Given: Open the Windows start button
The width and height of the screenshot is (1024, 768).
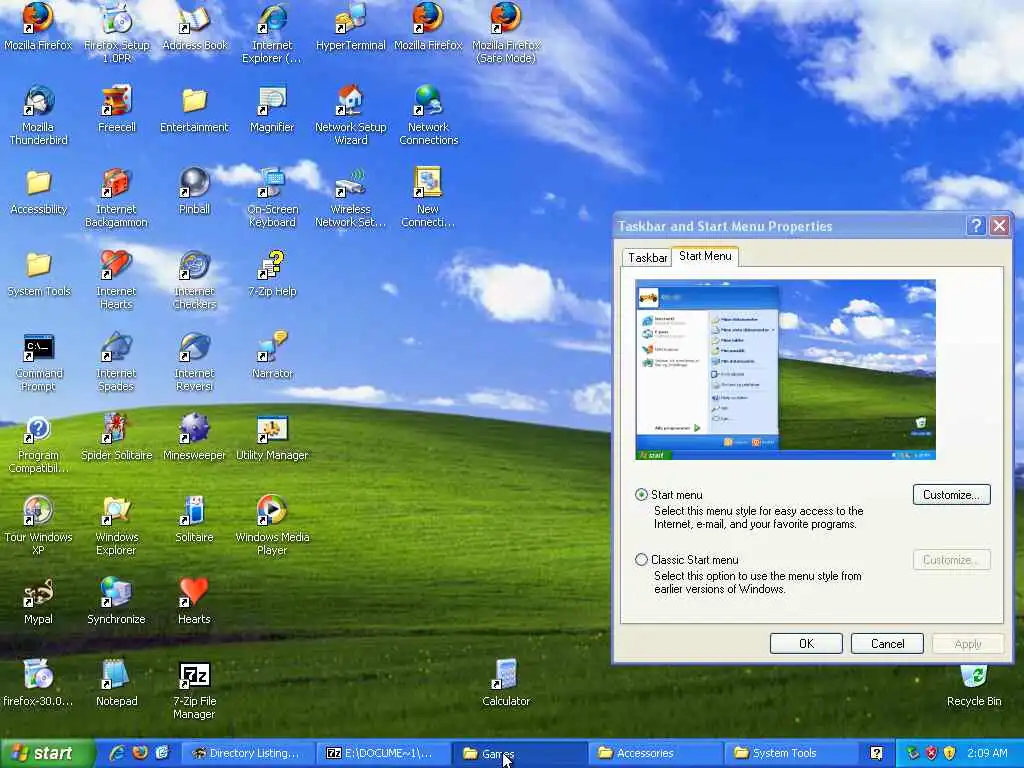Looking at the screenshot, I should pos(47,754).
